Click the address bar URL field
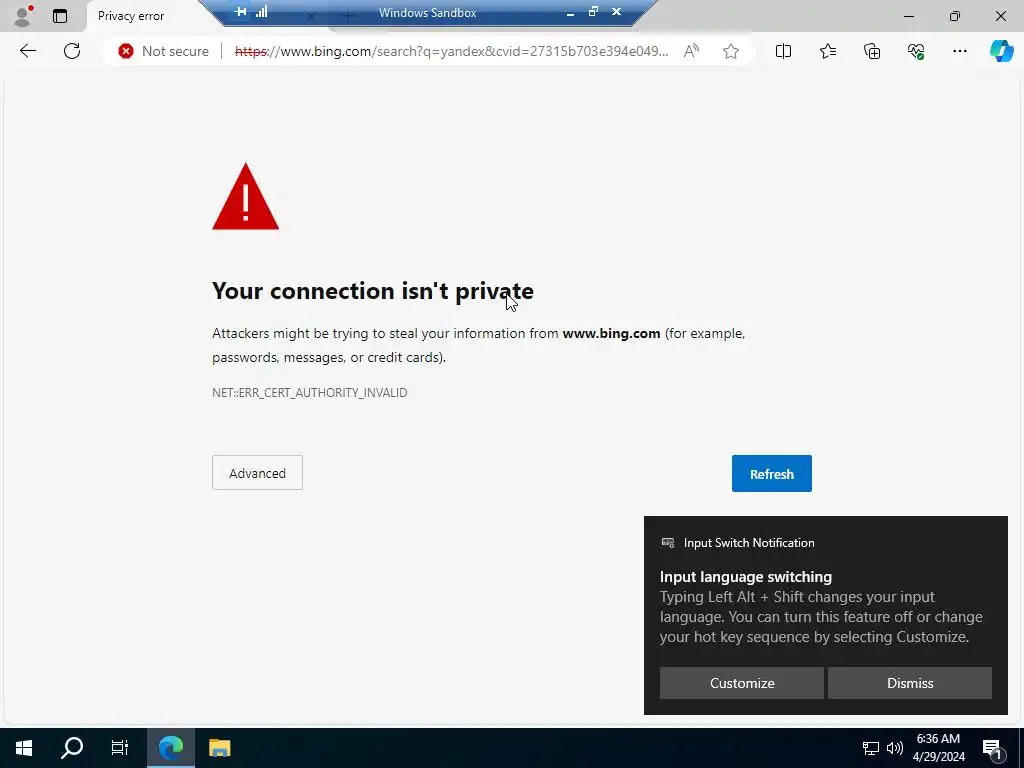Screen dimensions: 1024x768 coord(451,51)
